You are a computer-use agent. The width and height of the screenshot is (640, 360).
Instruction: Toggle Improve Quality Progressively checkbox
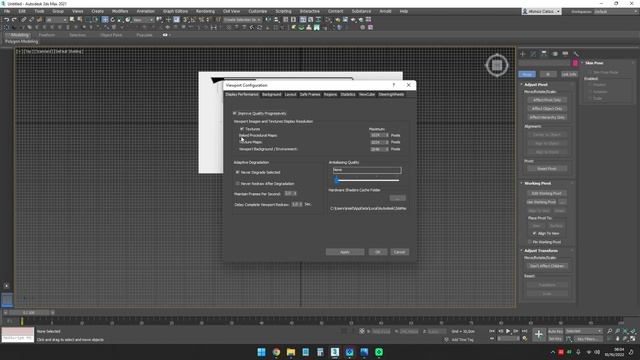[x=235, y=113]
